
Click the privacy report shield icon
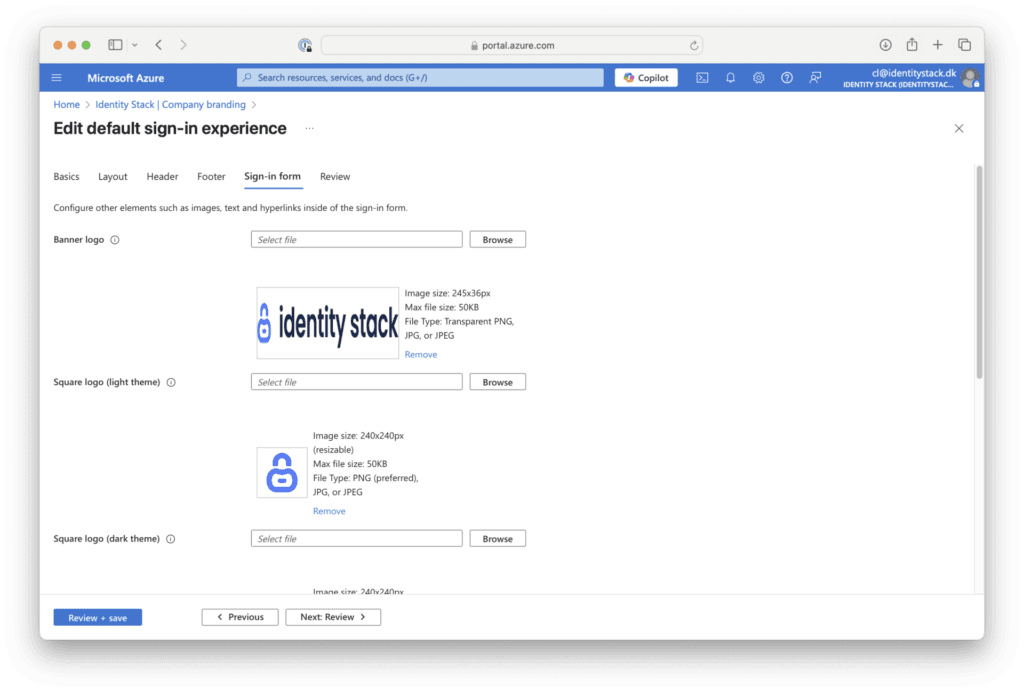pos(305,45)
